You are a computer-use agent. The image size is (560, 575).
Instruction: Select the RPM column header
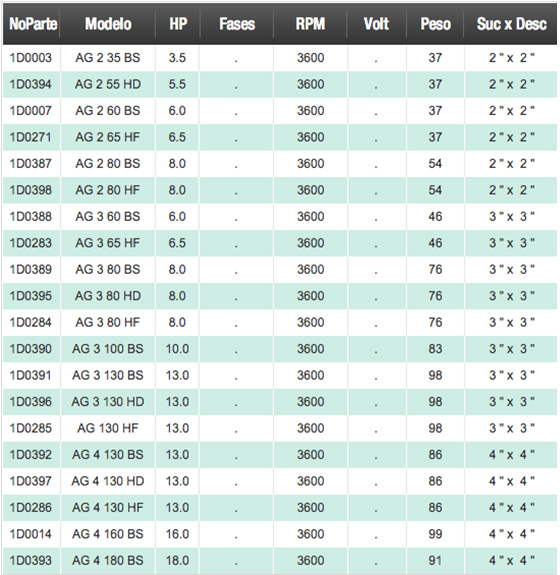tap(310, 24)
